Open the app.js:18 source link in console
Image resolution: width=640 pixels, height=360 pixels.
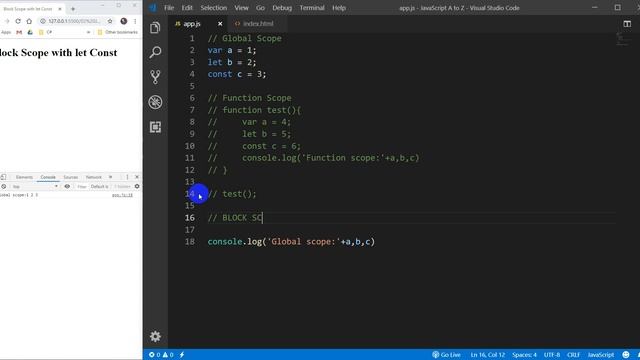(x=122, y=195)
